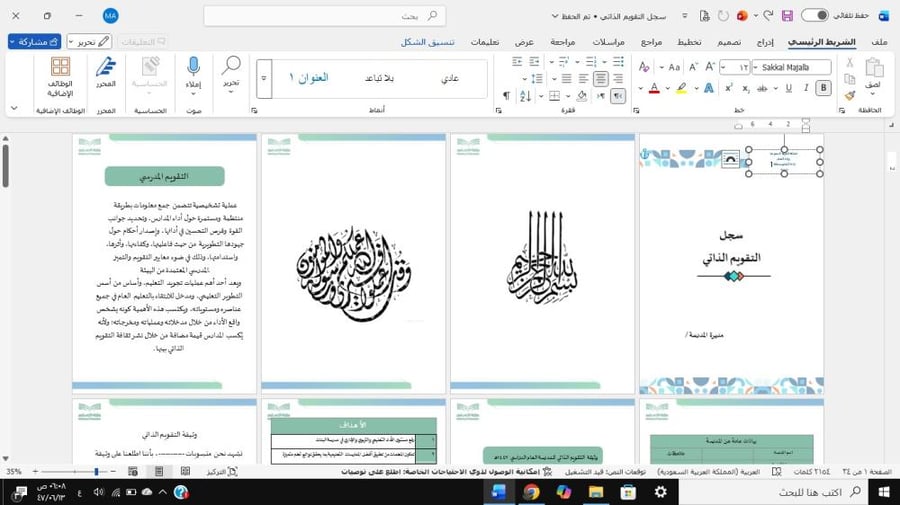
Task: Click the search box (بحث) in title bar
Action: tap(324, 16)
